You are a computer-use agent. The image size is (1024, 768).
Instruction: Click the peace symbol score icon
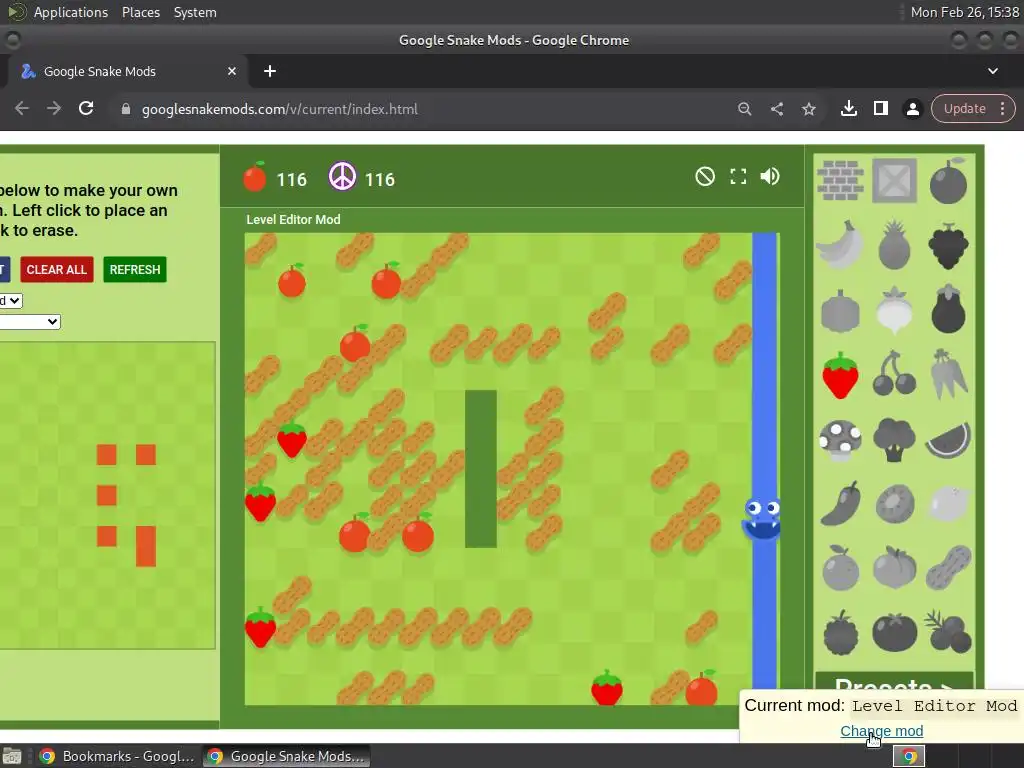342,177
